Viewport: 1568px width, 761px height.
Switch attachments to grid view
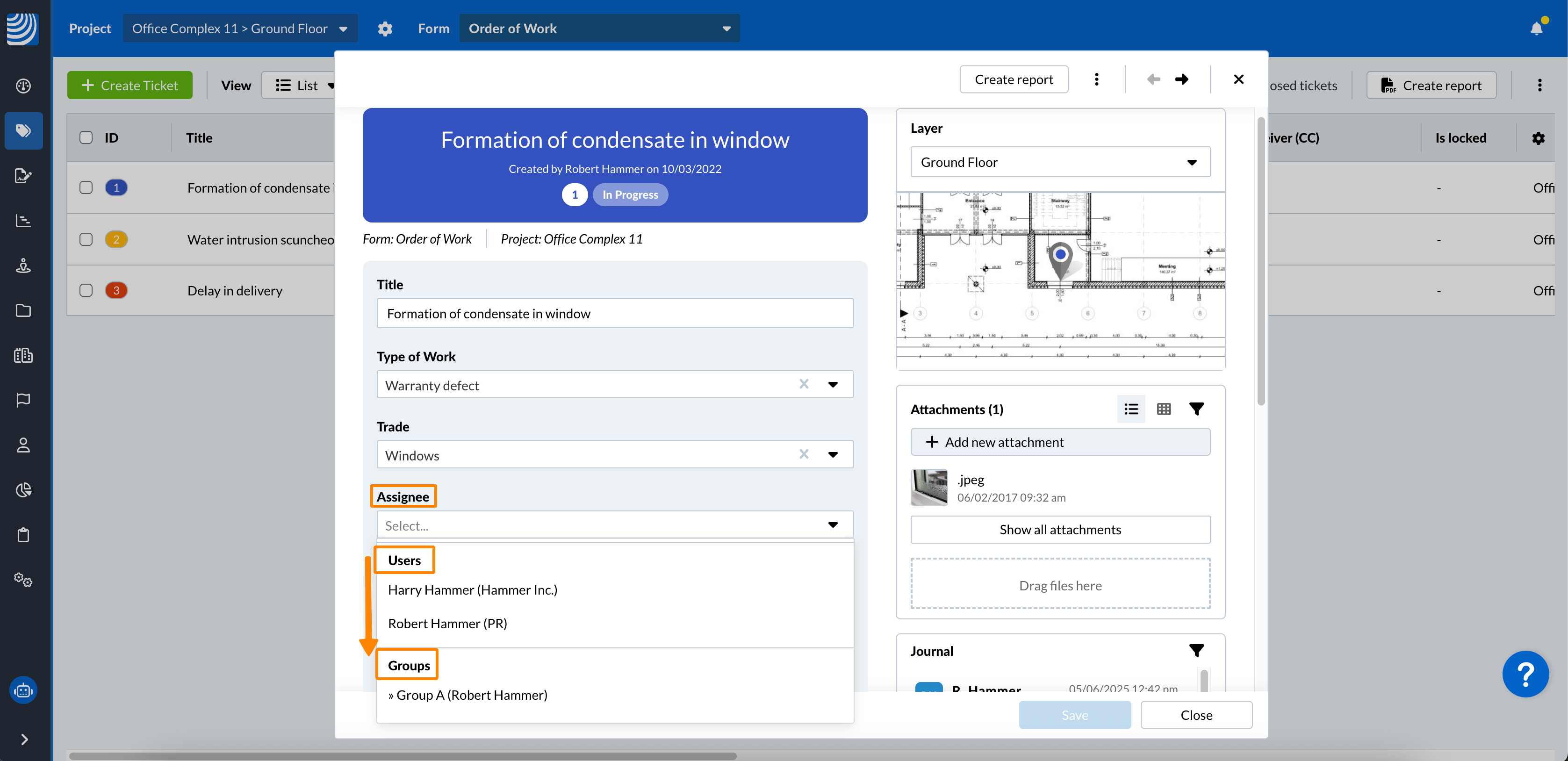1163,409
